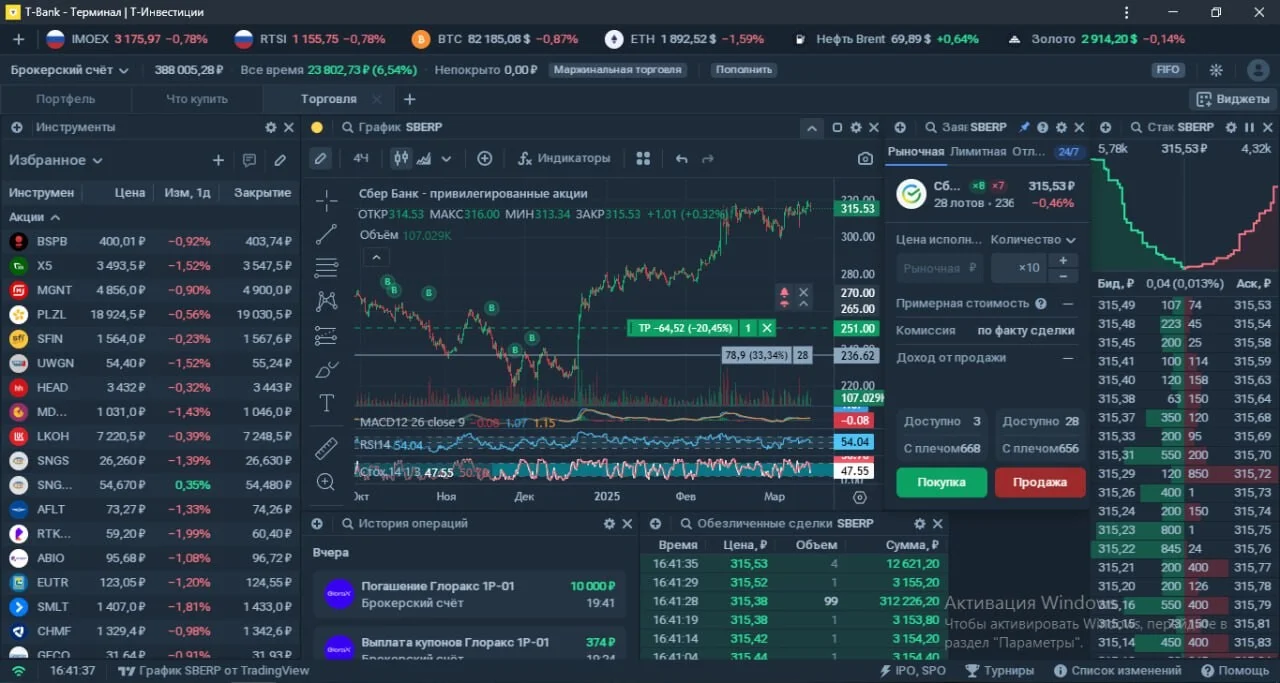
Task: Select the trend line drawing tool
Action: click(326, 235)
